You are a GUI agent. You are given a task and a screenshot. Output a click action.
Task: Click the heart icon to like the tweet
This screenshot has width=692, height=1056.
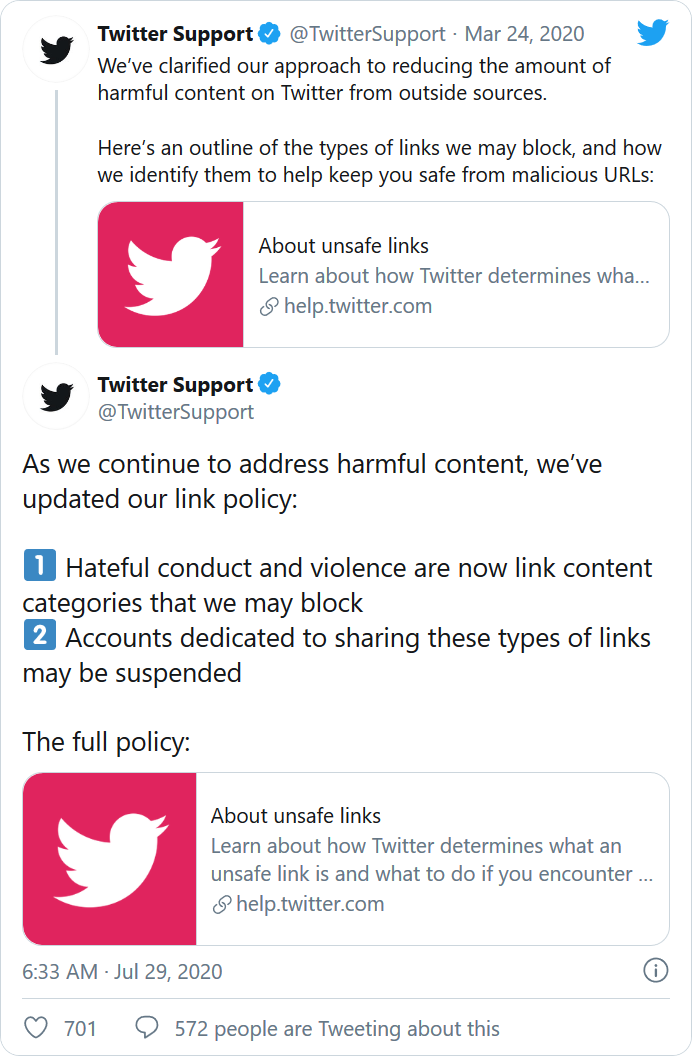click(36, 1027)
